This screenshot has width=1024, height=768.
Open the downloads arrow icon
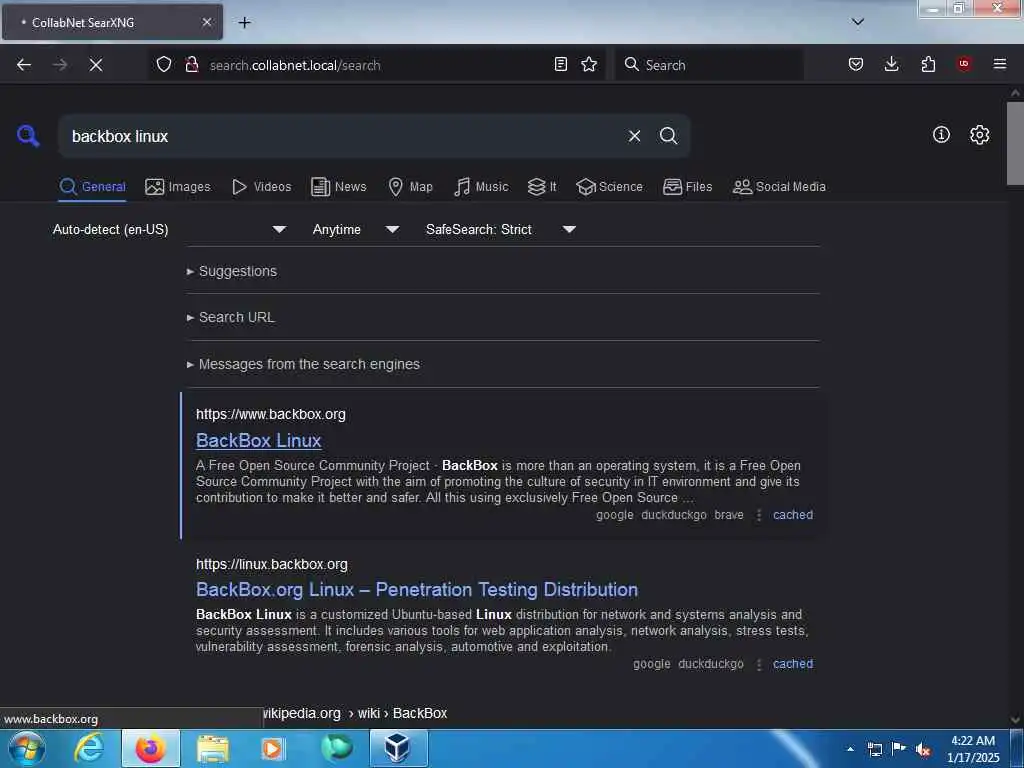891,64
